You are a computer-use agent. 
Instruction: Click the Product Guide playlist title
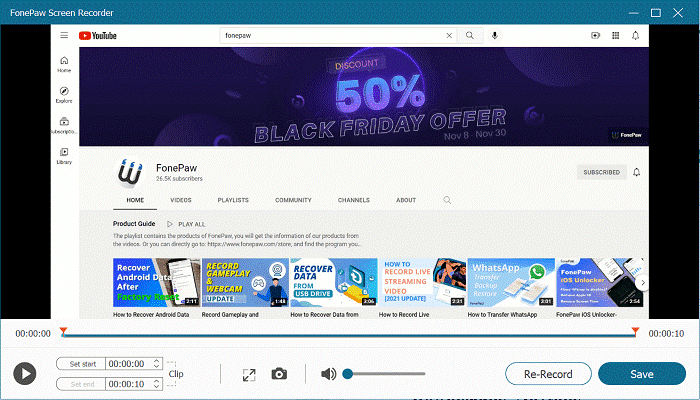(134, 224)
